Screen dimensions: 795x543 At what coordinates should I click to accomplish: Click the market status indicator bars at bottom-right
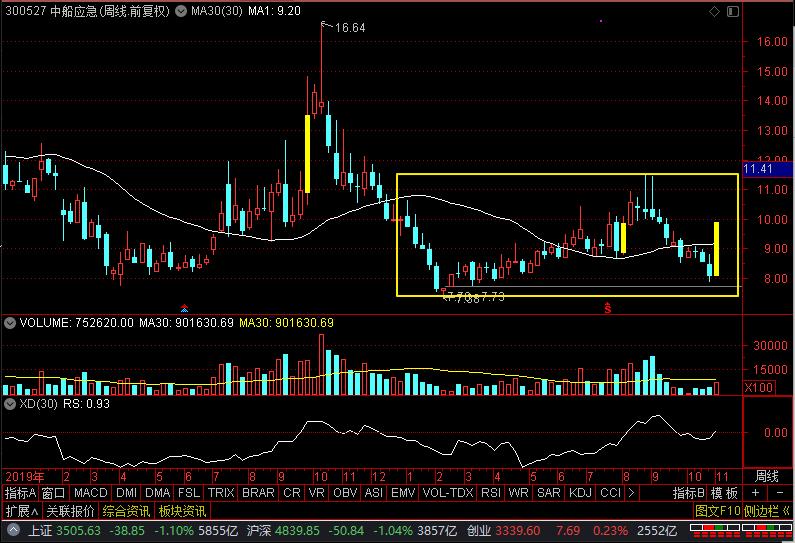tap(777, 529)
